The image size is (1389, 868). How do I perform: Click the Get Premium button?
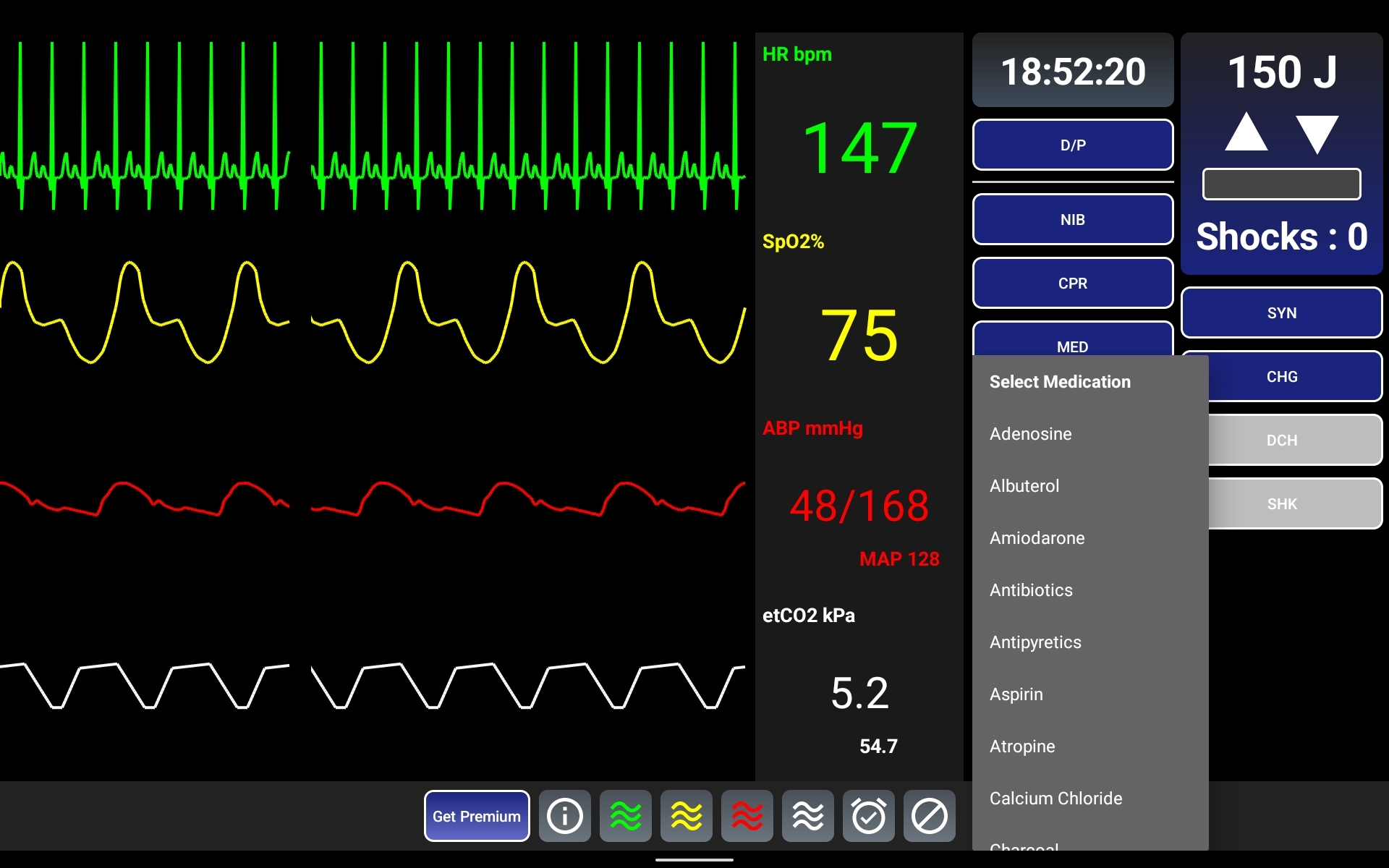click(x=476, y=816)
